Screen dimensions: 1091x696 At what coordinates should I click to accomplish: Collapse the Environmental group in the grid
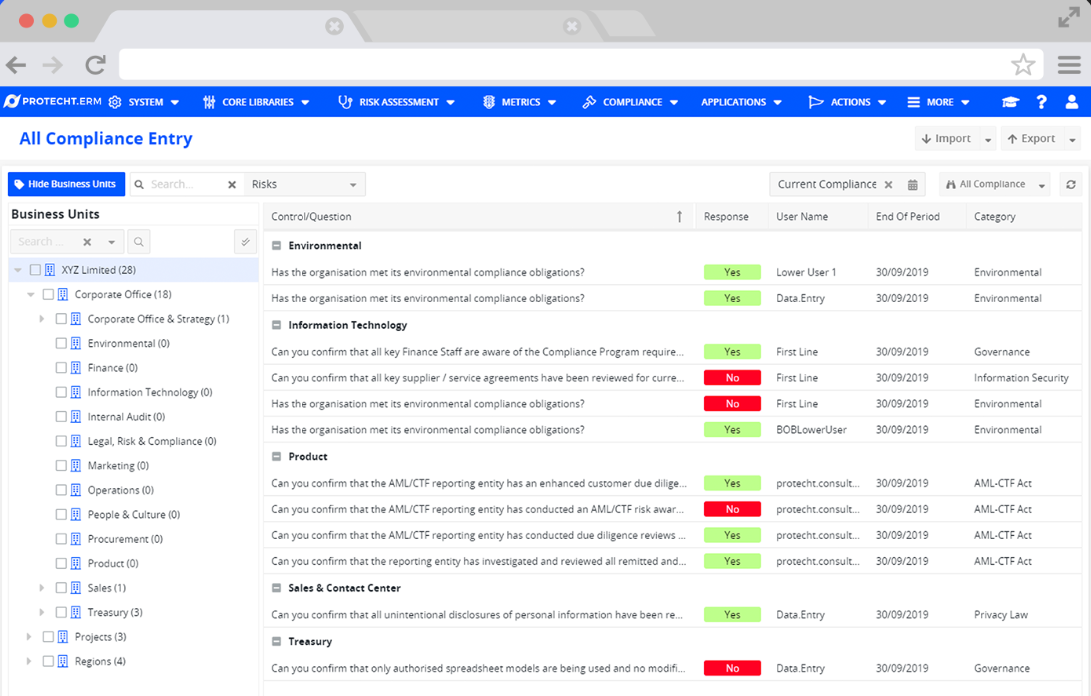coord(278,246)
